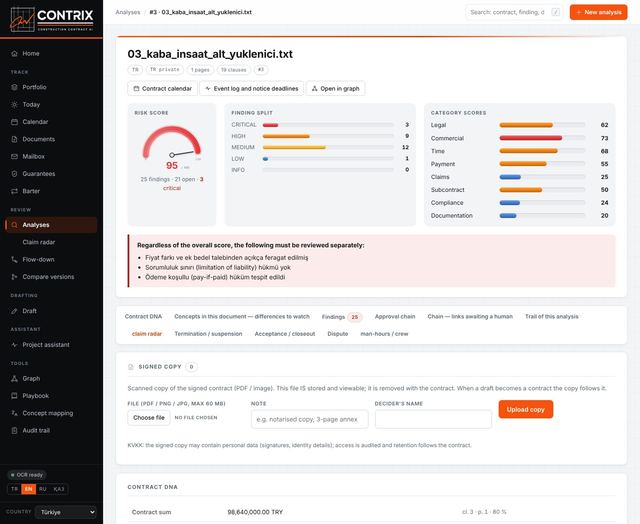Click Contract sum value 98,640,000.00 TRY
This screenshot has height=524, width=640.
(x=255, y=512)
